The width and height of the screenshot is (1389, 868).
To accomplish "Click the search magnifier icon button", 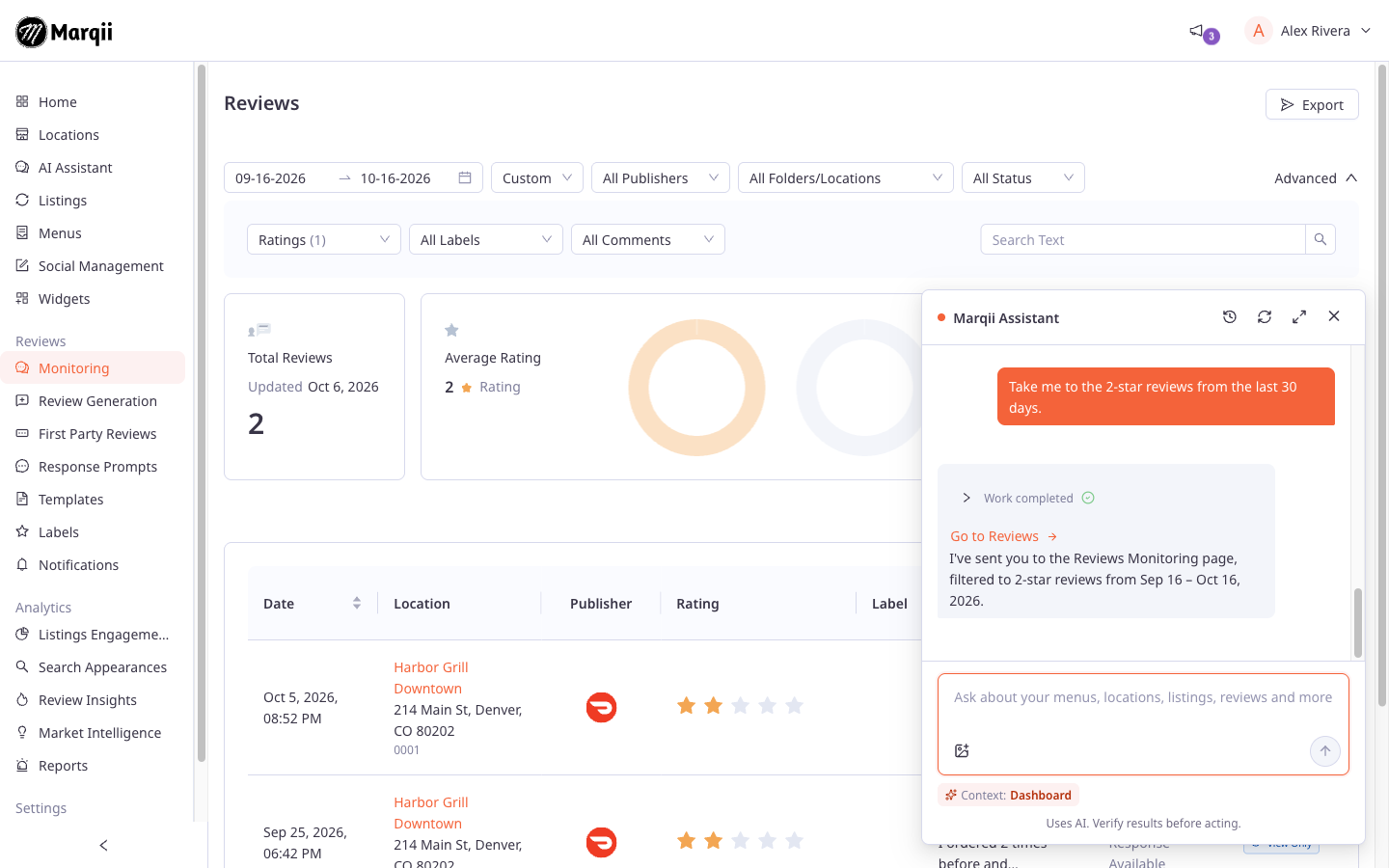I will click(x=1321, y=239).
